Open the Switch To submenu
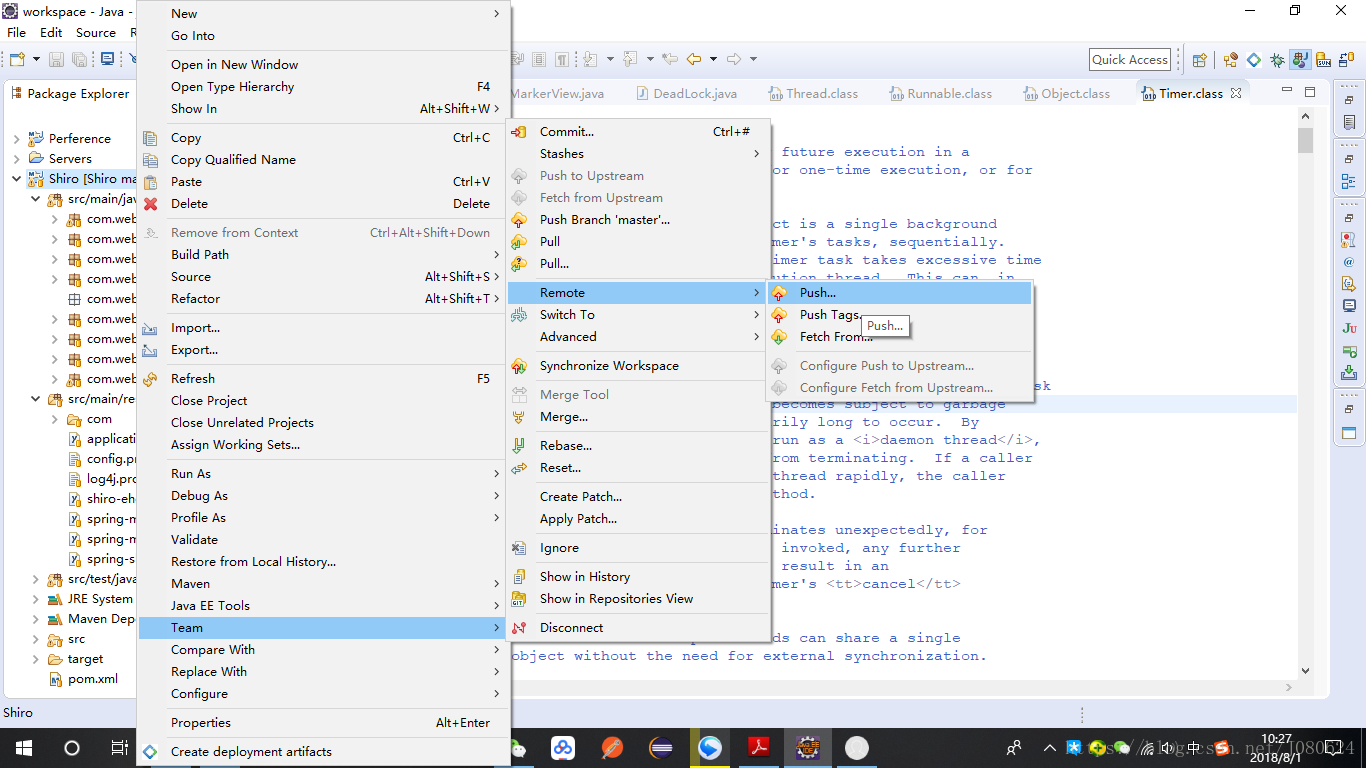The image size is (1366, 768). (x=637, y=315)
